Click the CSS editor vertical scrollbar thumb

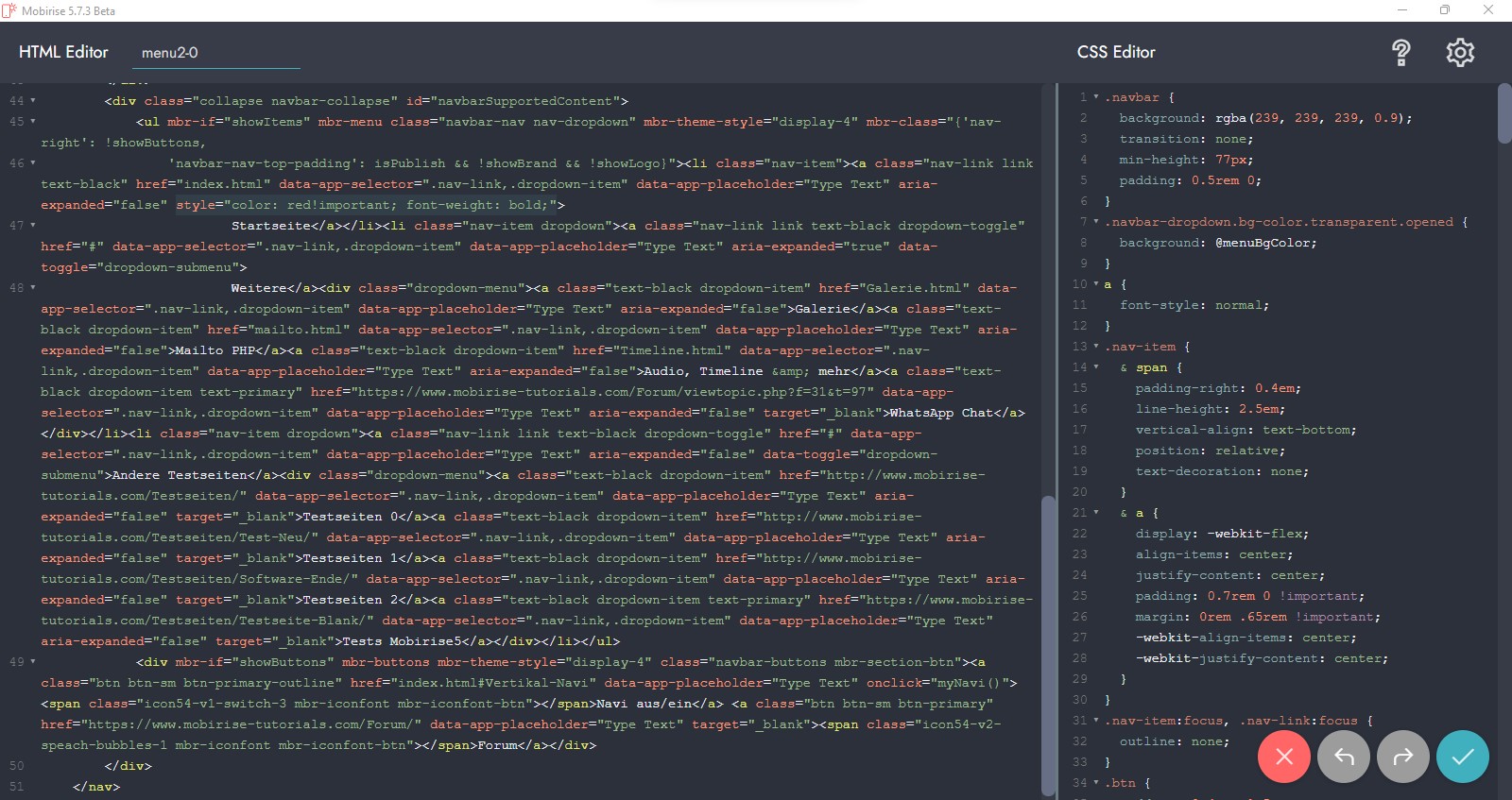click(x=1503, y=113)
